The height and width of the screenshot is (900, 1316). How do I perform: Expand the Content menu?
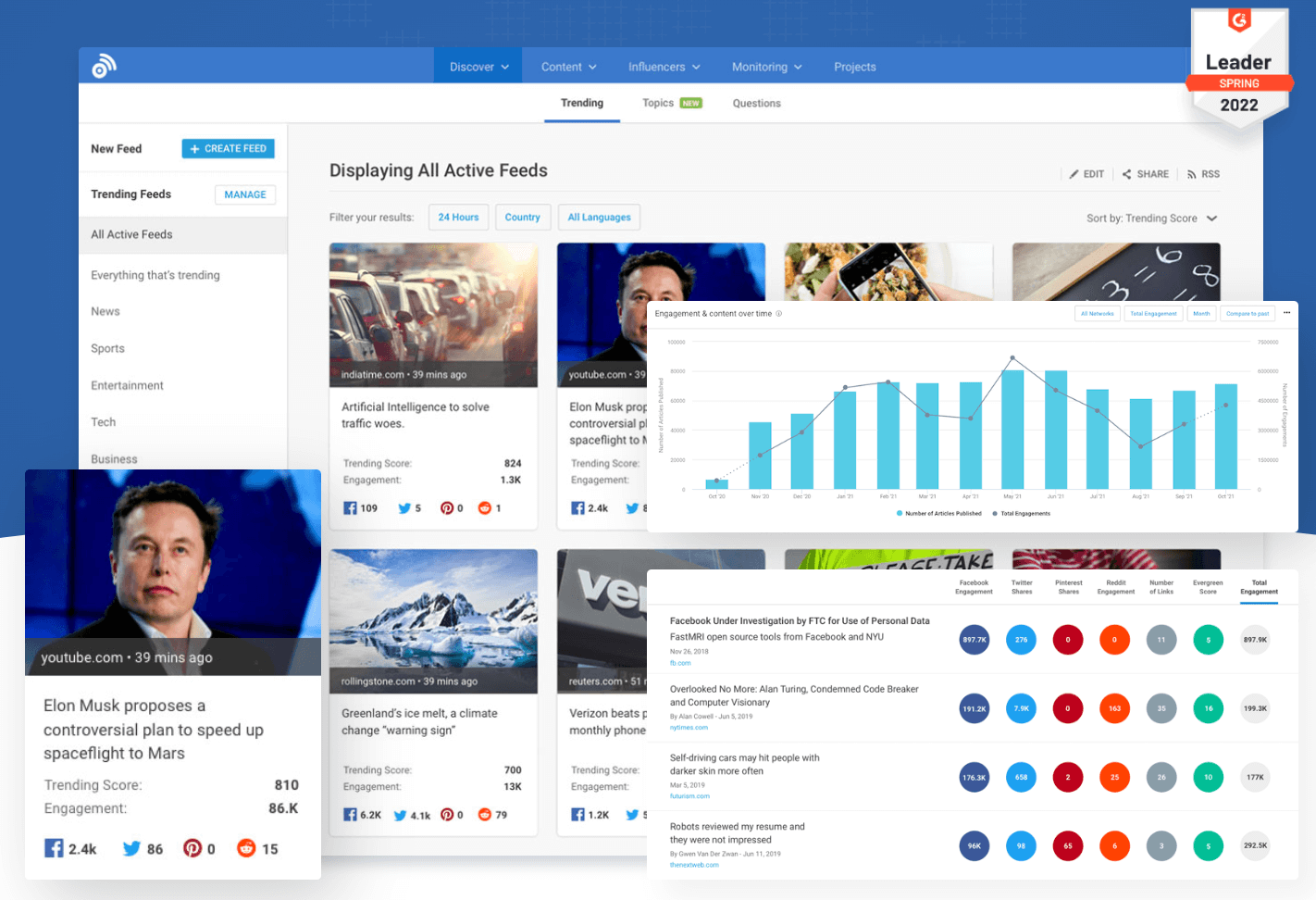click(x=568, y=67)
